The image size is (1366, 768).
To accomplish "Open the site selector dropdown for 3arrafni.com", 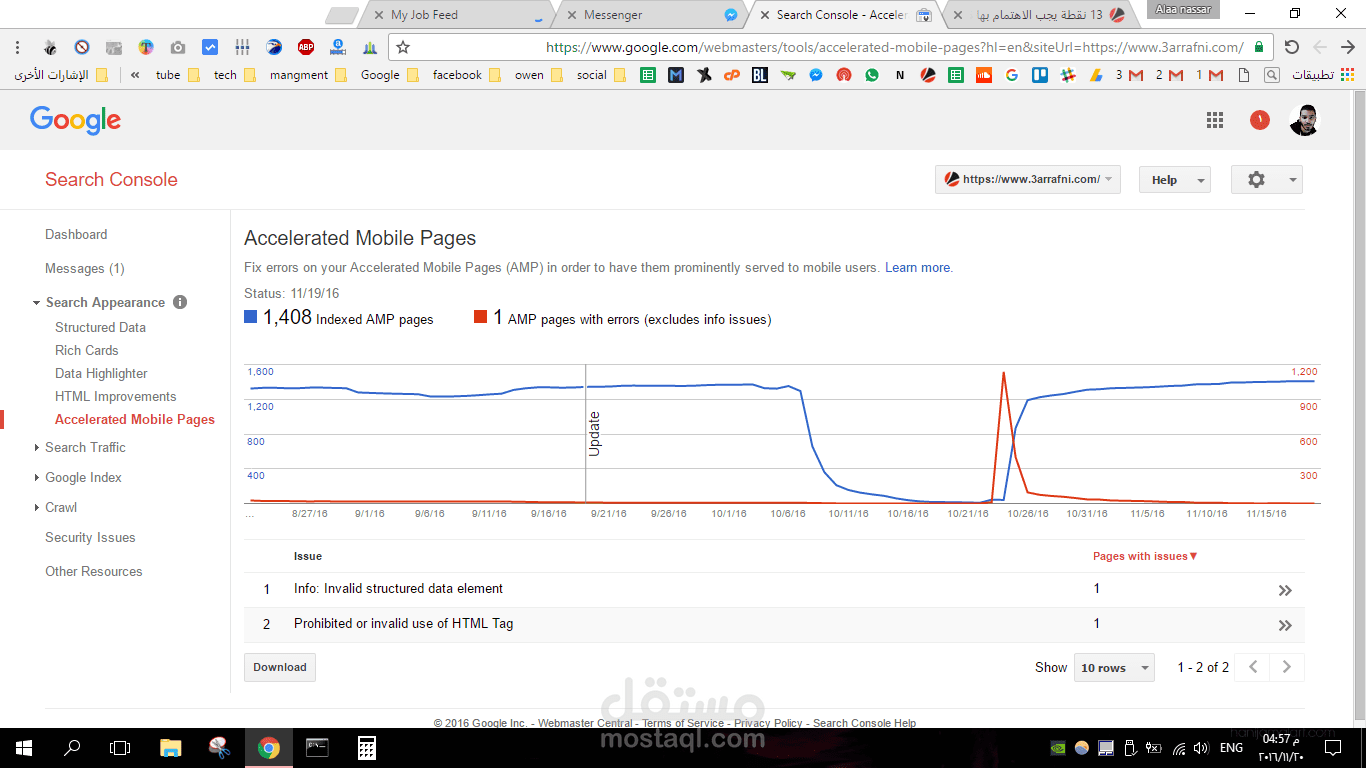I will tap(1028, 179).
